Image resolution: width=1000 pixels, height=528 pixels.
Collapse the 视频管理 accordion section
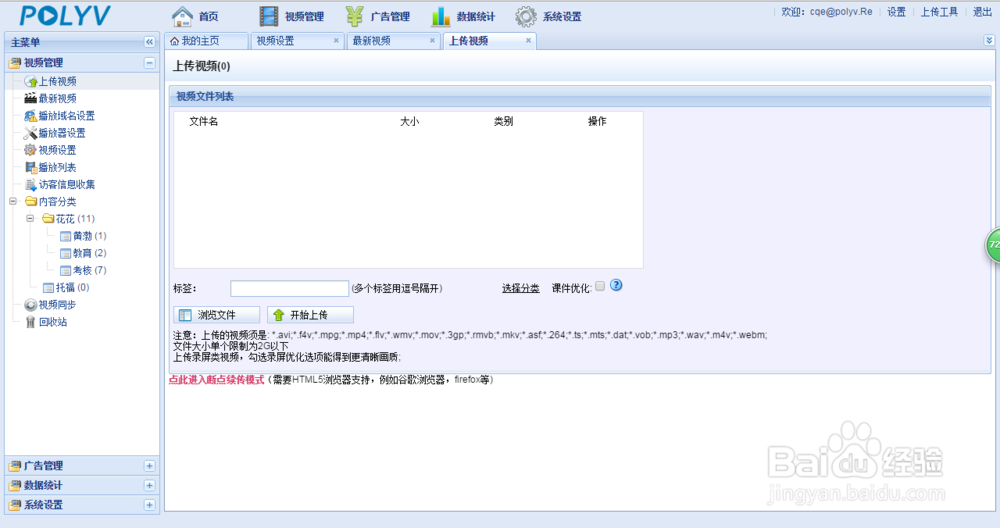149,62
